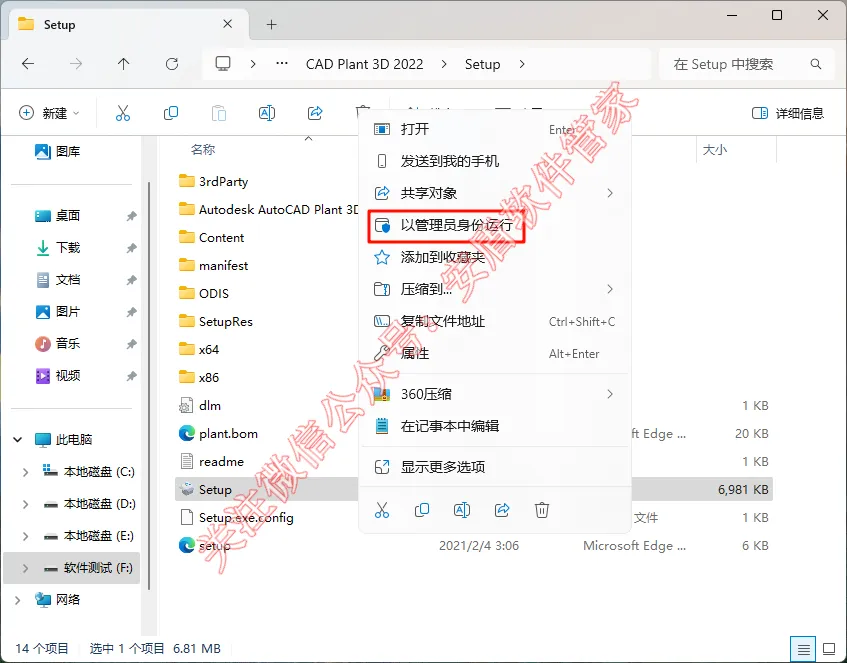Click the context menu Share icon

click(x=502, y=510)
